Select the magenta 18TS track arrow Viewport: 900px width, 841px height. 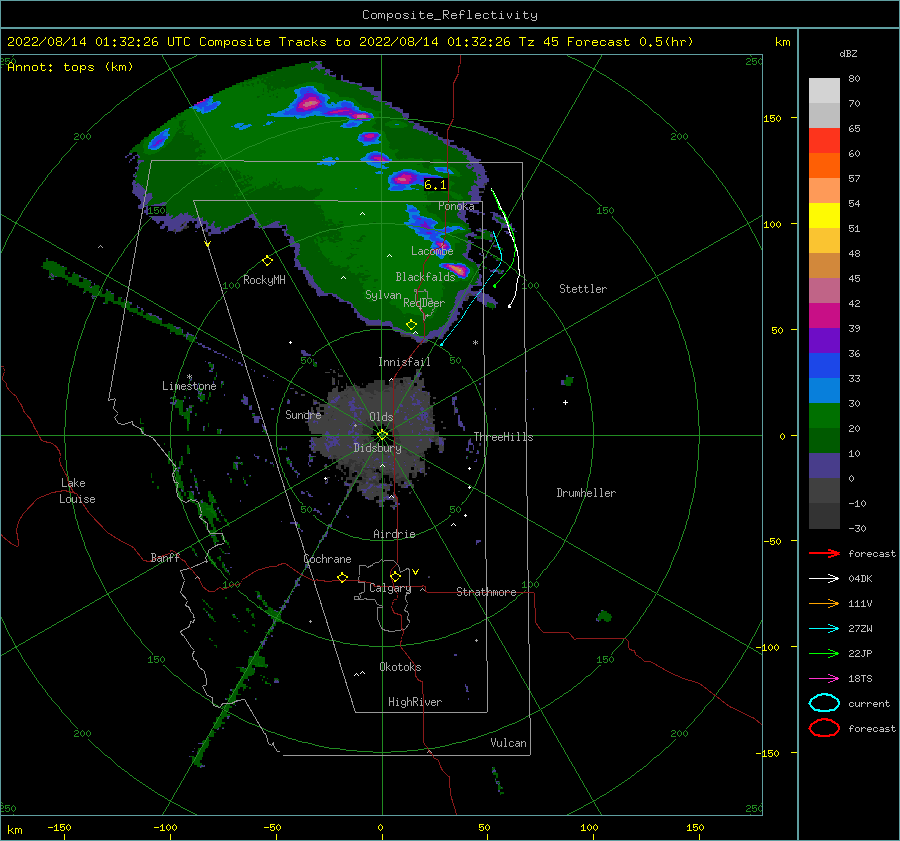click(824, 679)
